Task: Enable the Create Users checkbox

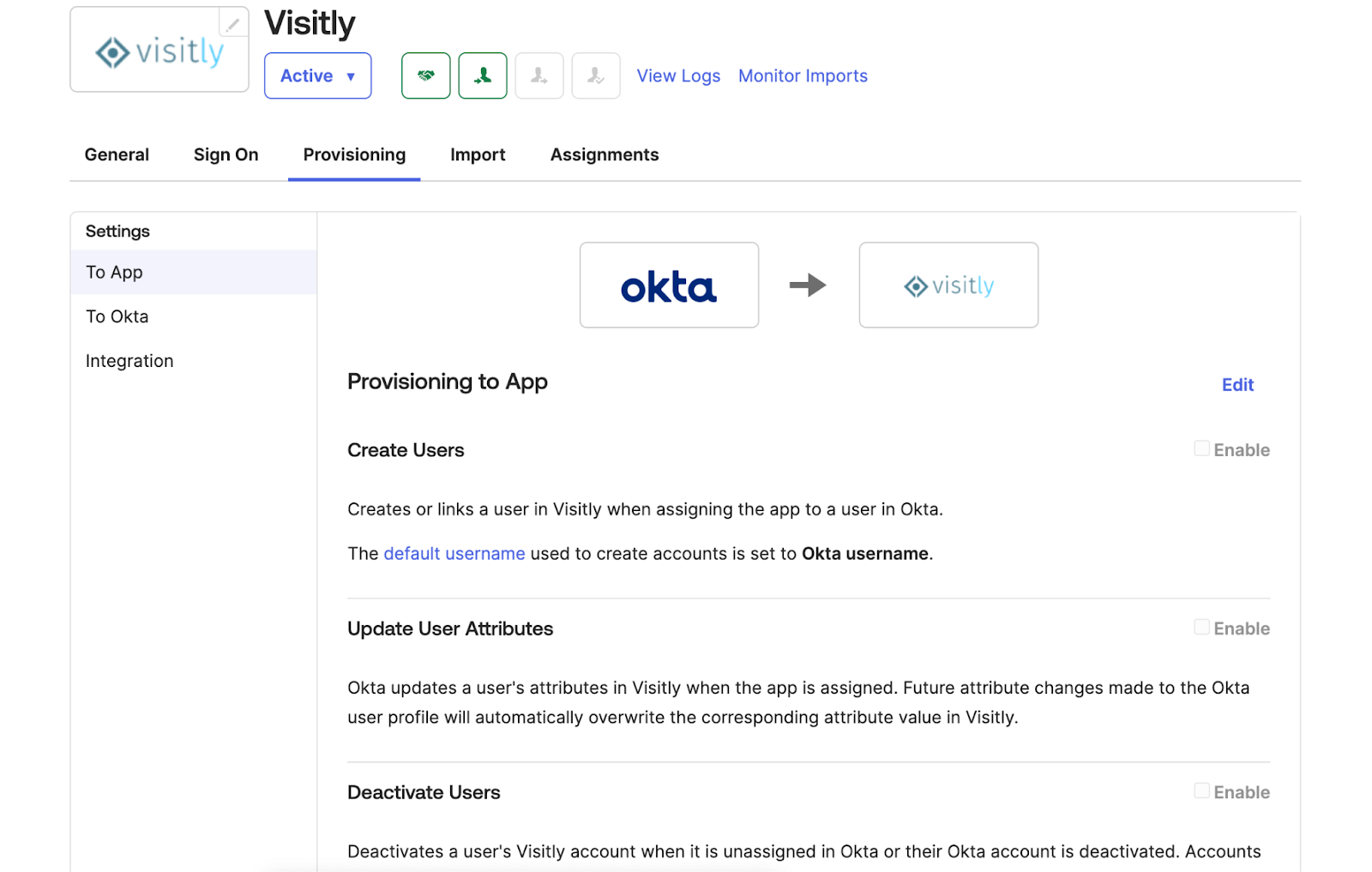Action: tap(1202, 448)
